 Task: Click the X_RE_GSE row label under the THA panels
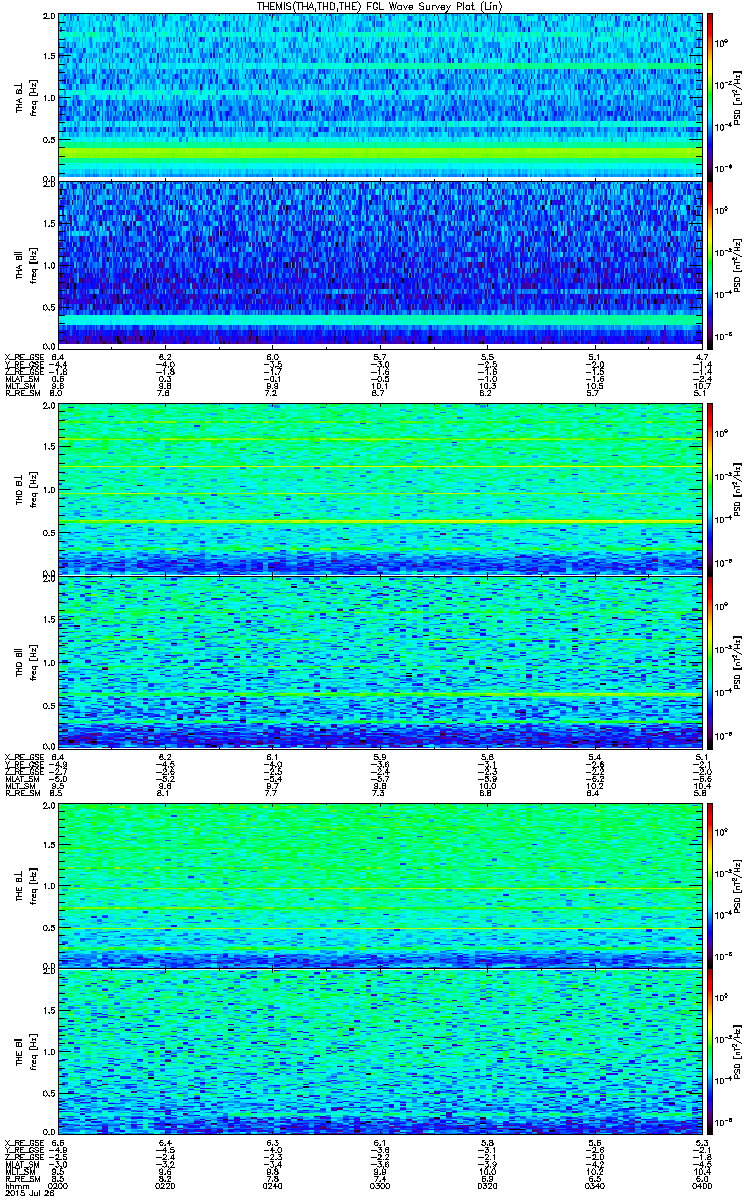click(22, 356)
